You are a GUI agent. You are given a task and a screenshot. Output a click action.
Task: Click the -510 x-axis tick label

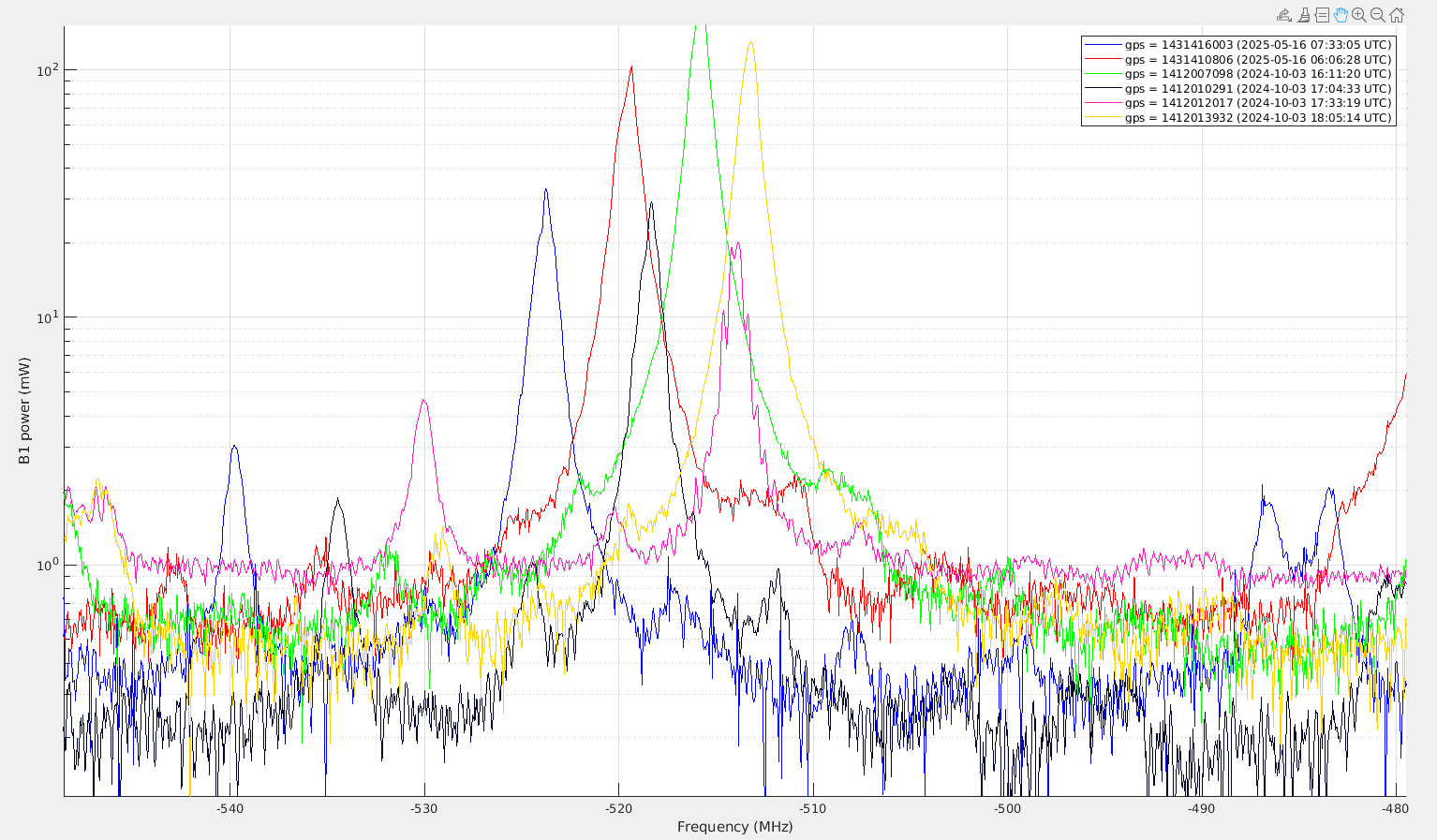pyautogui.click(x=812, y=808)
